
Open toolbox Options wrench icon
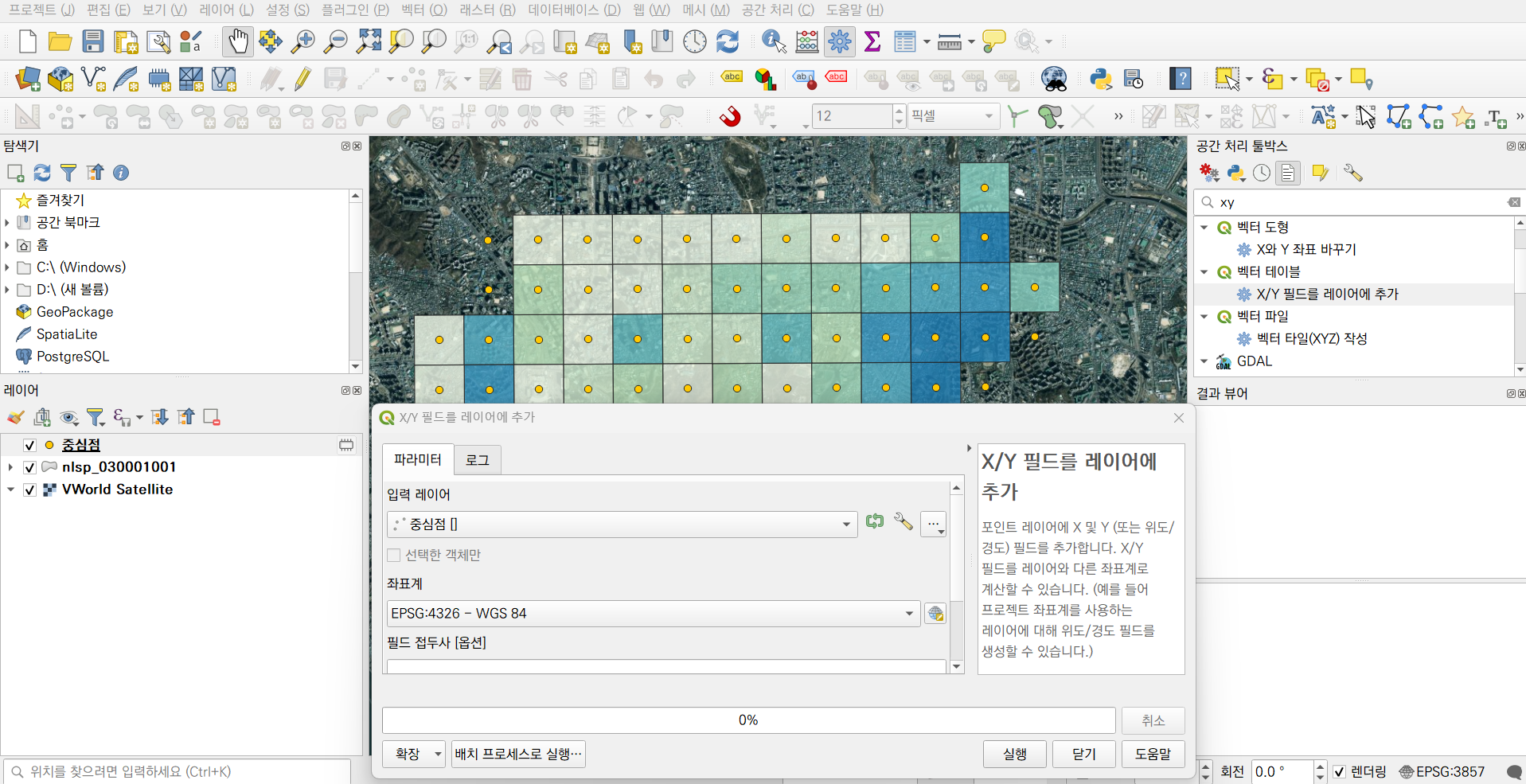tap(1352, 173)
